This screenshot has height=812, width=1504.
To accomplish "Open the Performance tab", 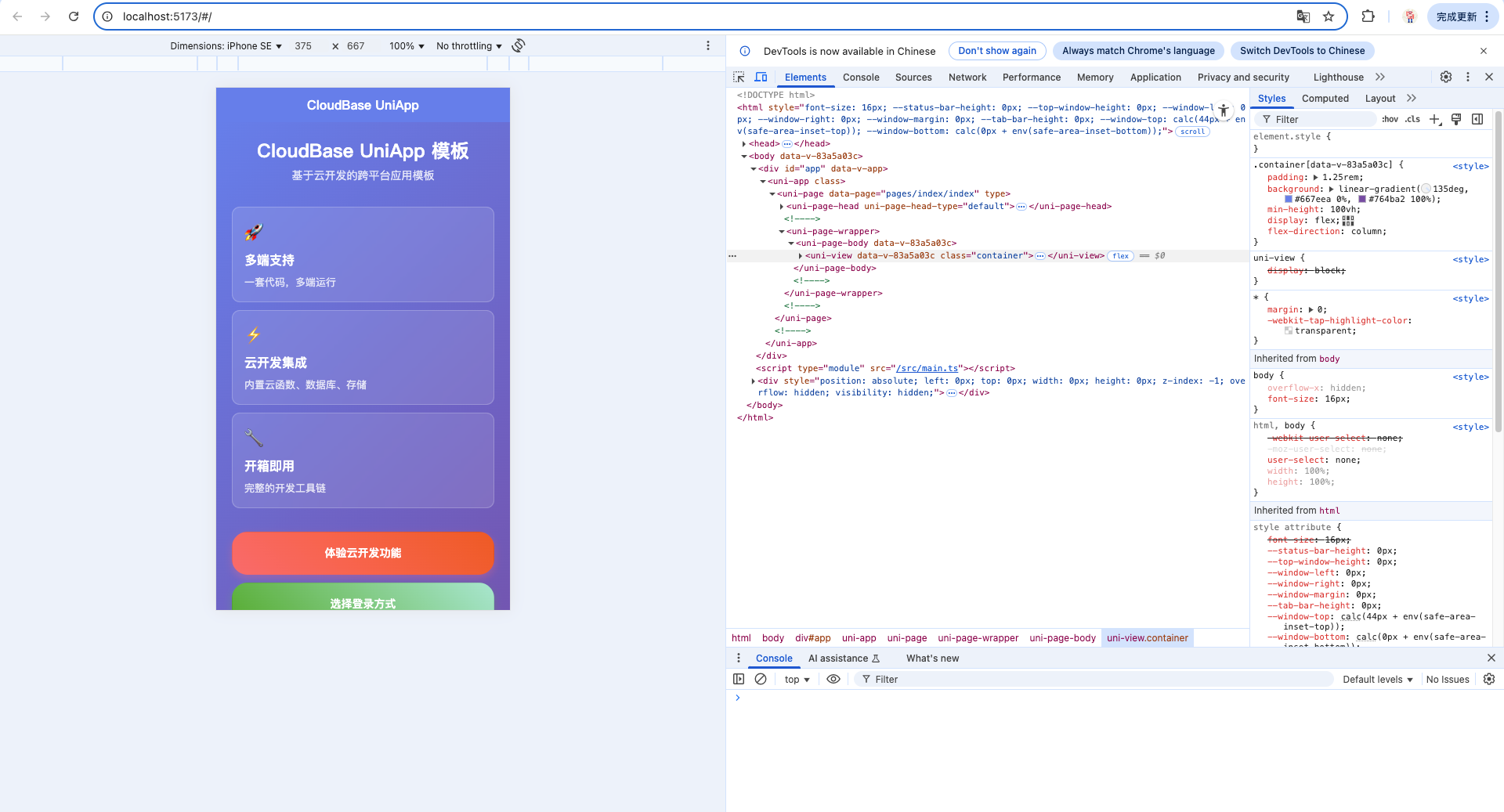I will pos(1032,77).
